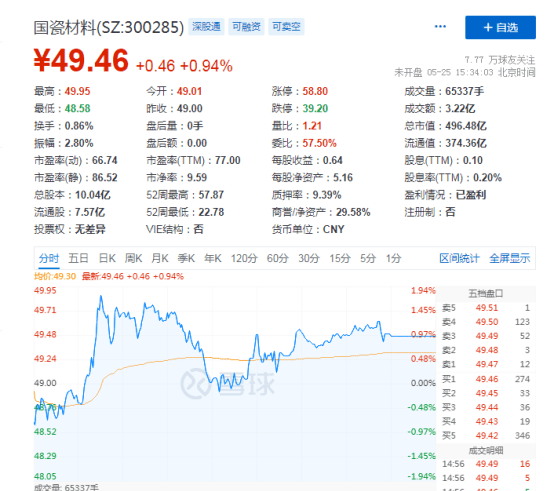554x491 pixels.
Task: Select the 卖1 row at 49.47
Action: pyautogui.click(x=486, y=364)
